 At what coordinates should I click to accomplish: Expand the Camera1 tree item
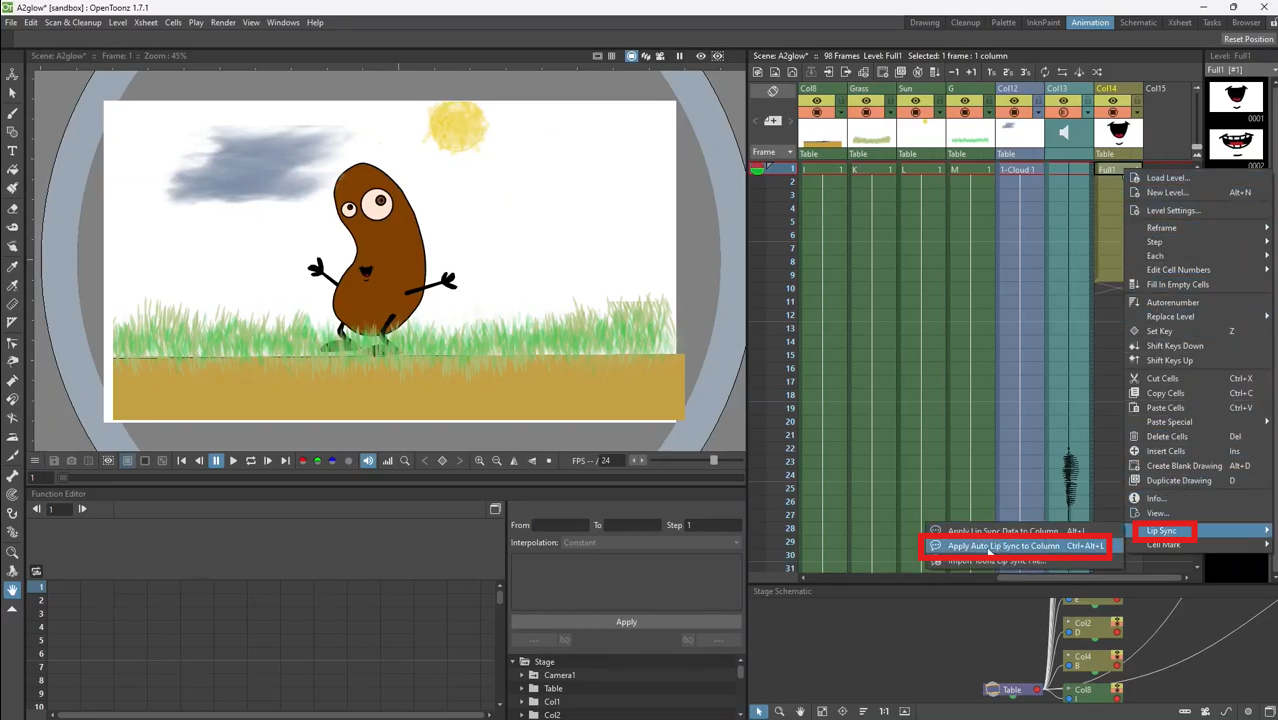click(522, 675)
